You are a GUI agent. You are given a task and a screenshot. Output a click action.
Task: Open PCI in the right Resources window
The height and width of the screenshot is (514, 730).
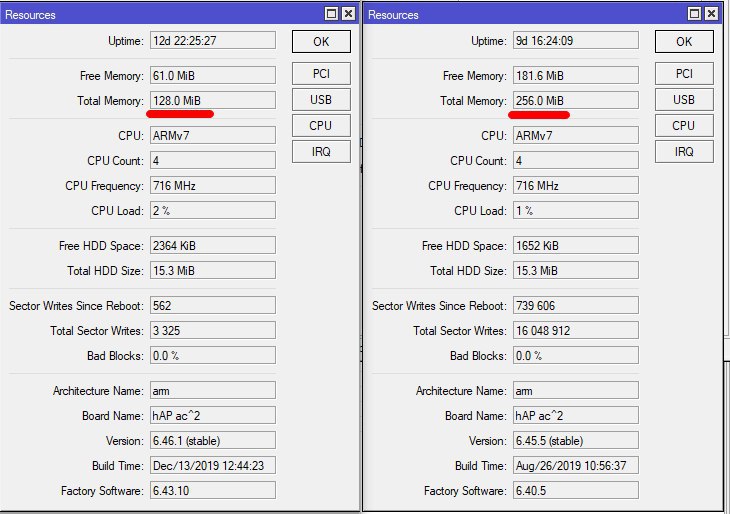click(684, 74)
